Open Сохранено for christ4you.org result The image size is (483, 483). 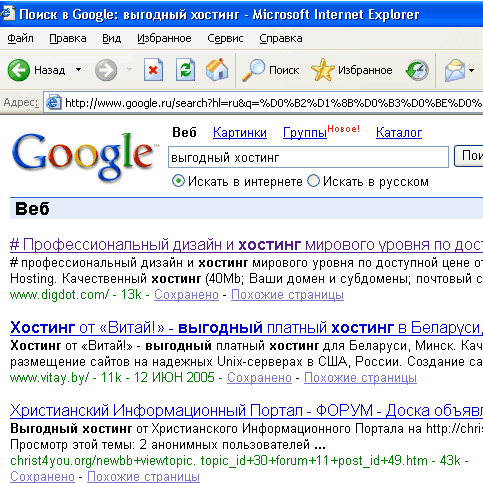pos(42,476)
